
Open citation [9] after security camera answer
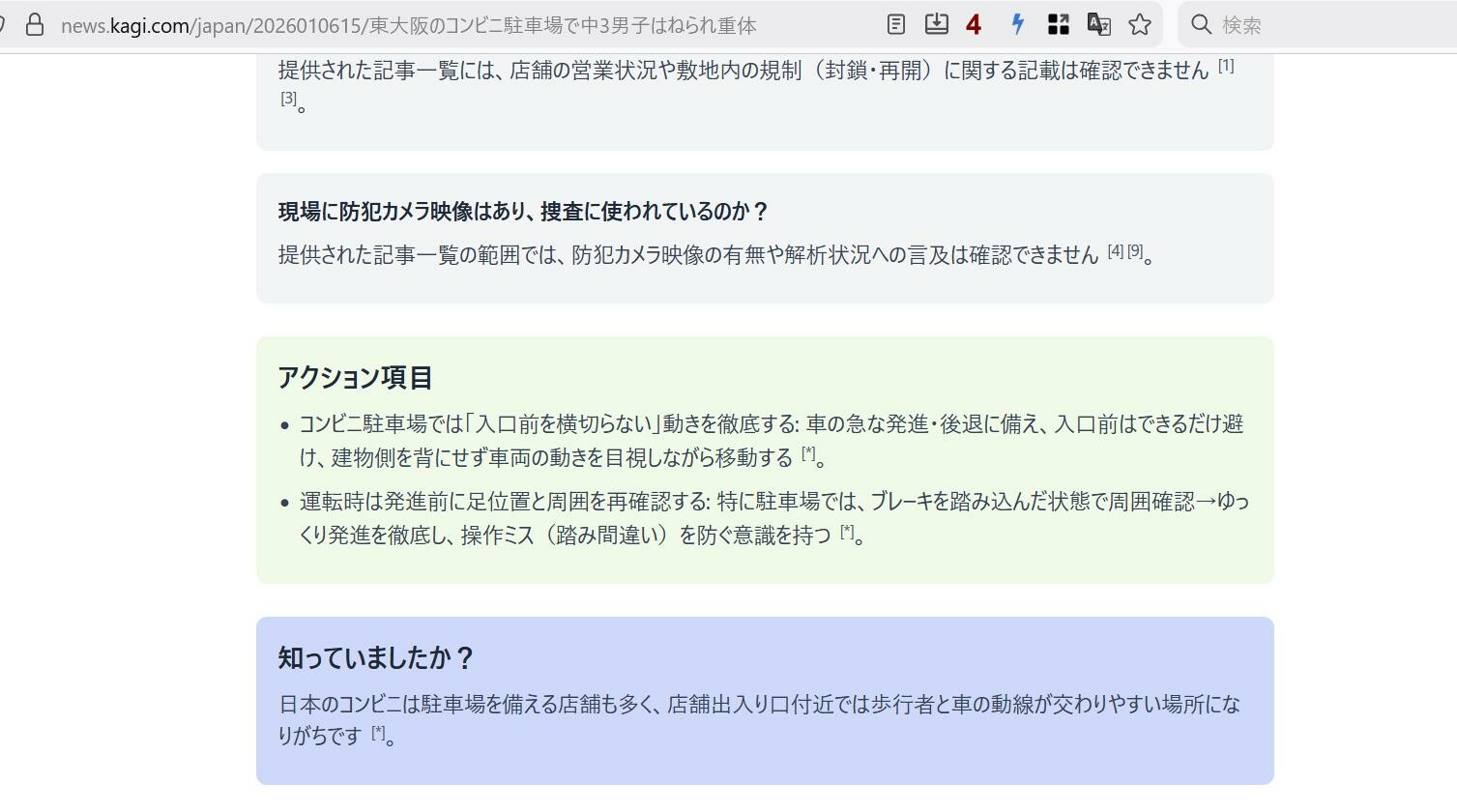tap(1135, 251)
